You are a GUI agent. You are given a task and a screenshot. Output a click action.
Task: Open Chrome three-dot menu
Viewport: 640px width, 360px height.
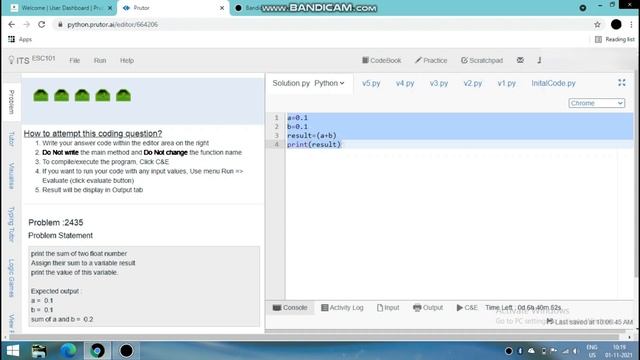click(631, 24)
